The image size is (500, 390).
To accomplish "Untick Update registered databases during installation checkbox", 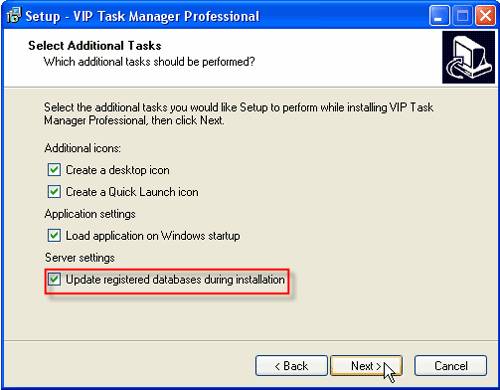I will pos(54,279).
